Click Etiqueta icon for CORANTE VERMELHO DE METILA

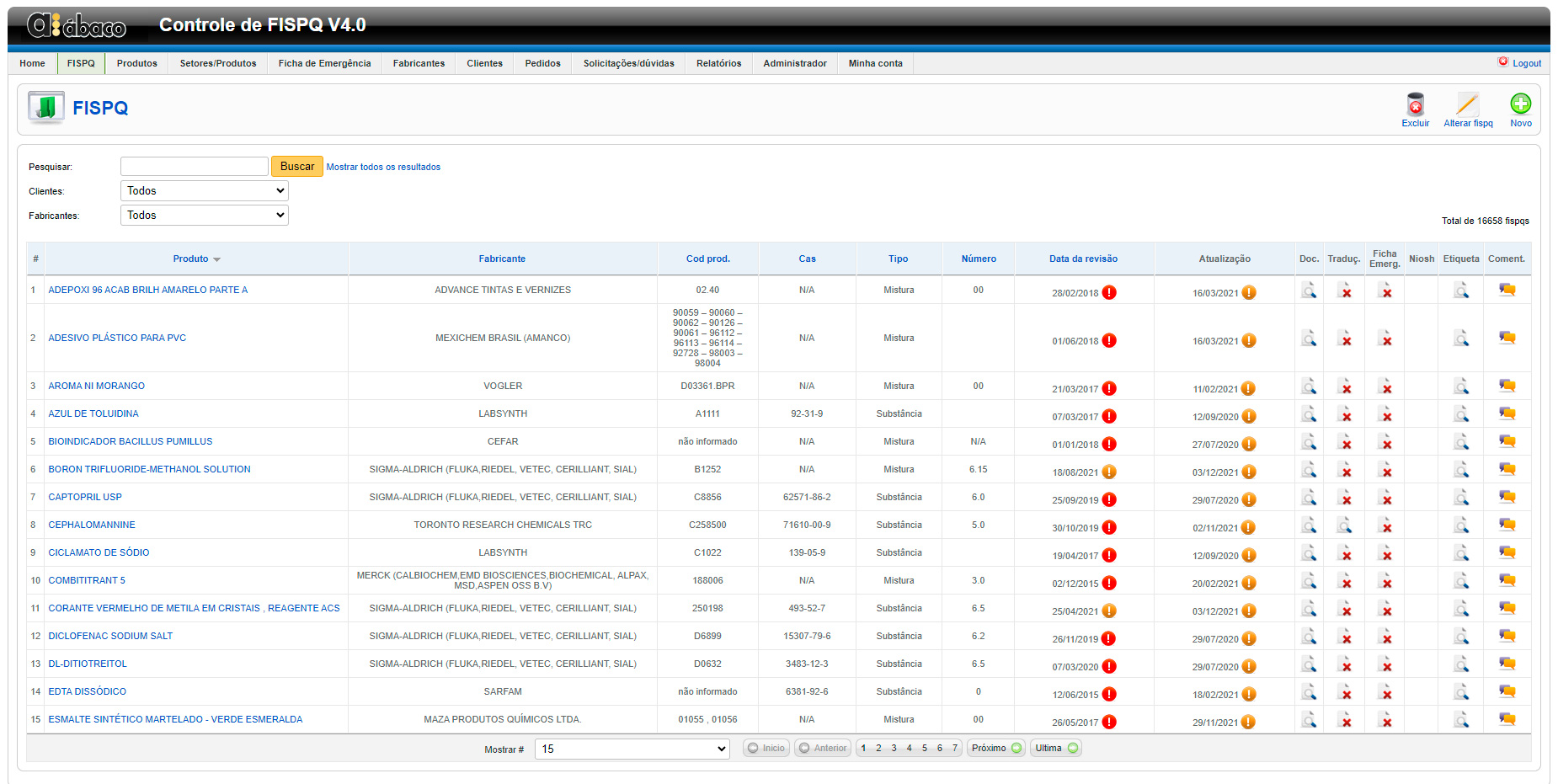1461,609
